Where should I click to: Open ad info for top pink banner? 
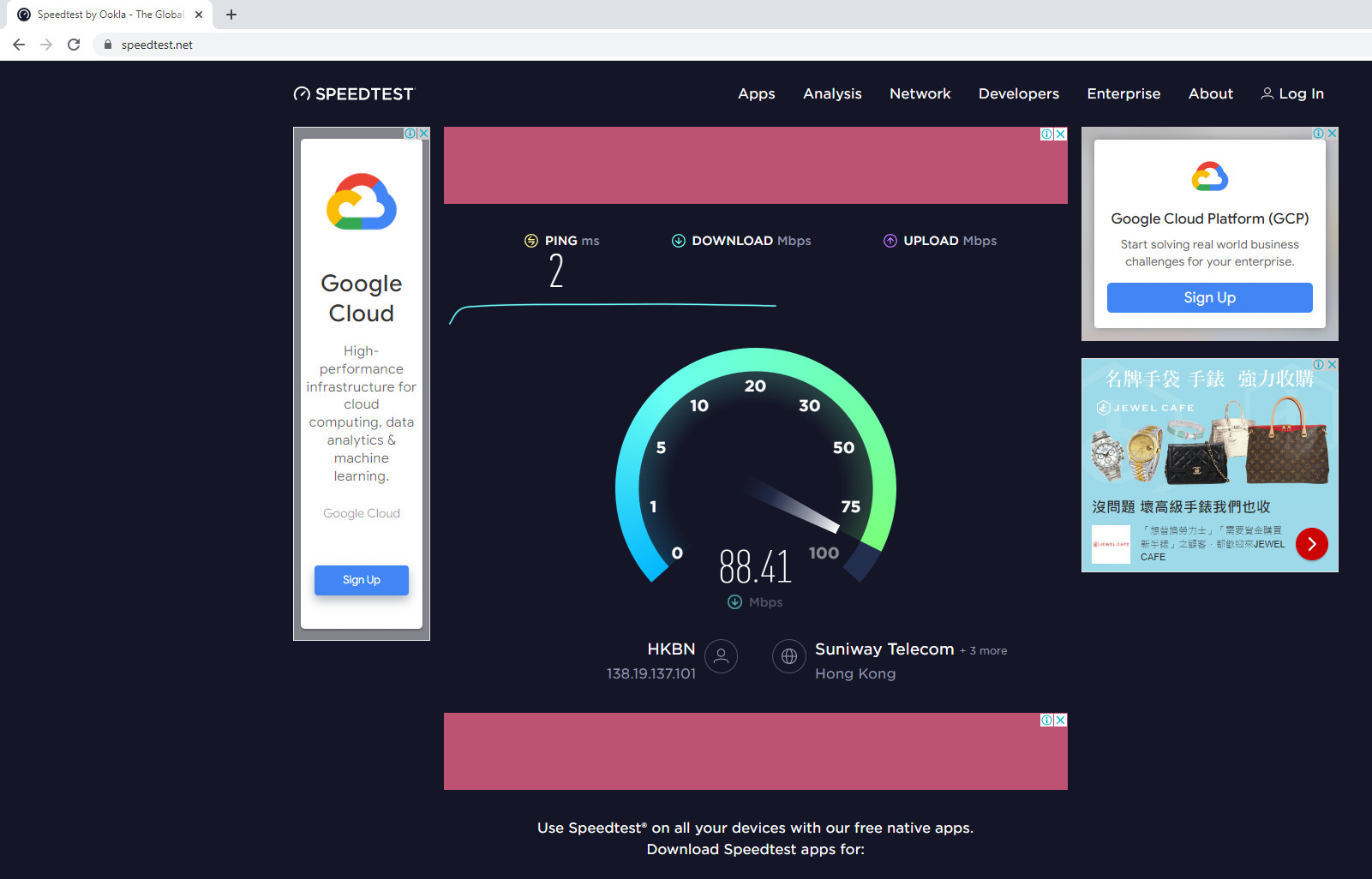coord(1047,135)
